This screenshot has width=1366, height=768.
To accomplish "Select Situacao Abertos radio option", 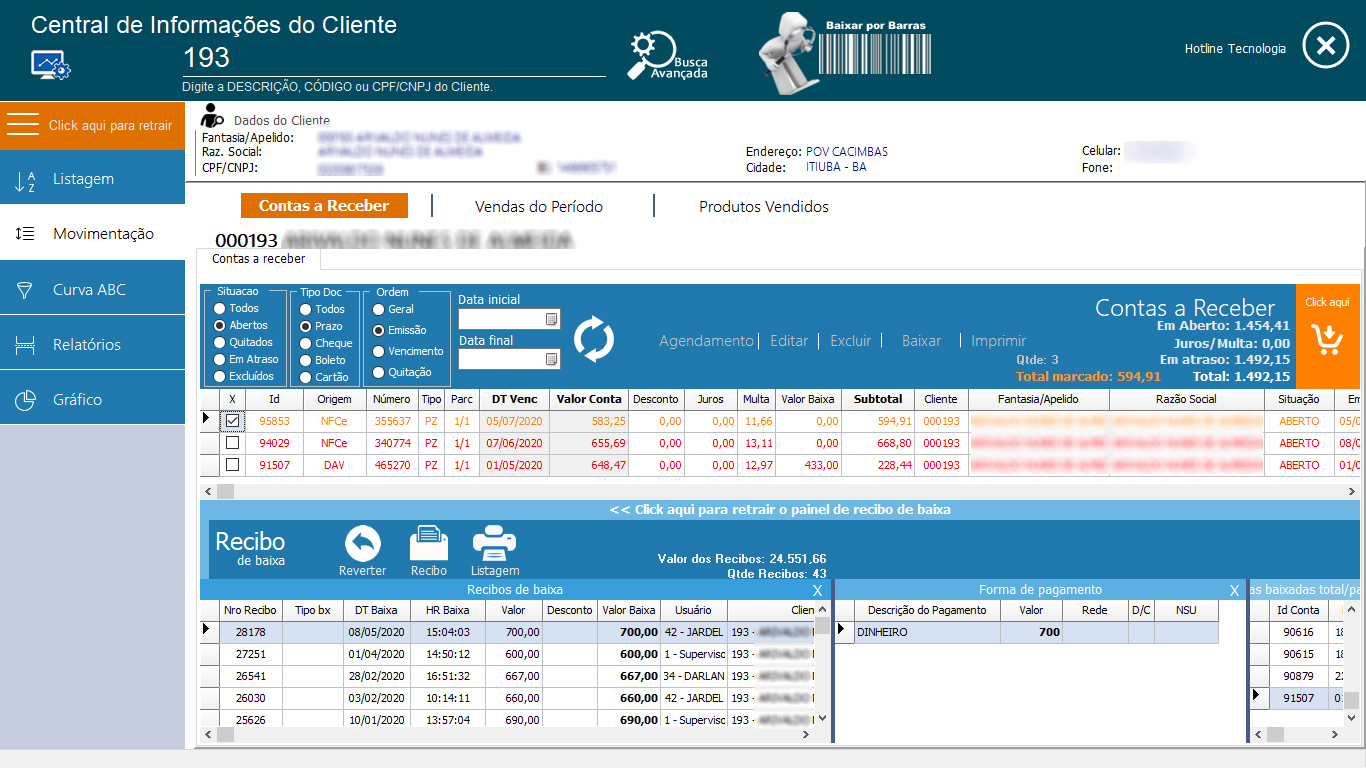I will coord(219,326).
